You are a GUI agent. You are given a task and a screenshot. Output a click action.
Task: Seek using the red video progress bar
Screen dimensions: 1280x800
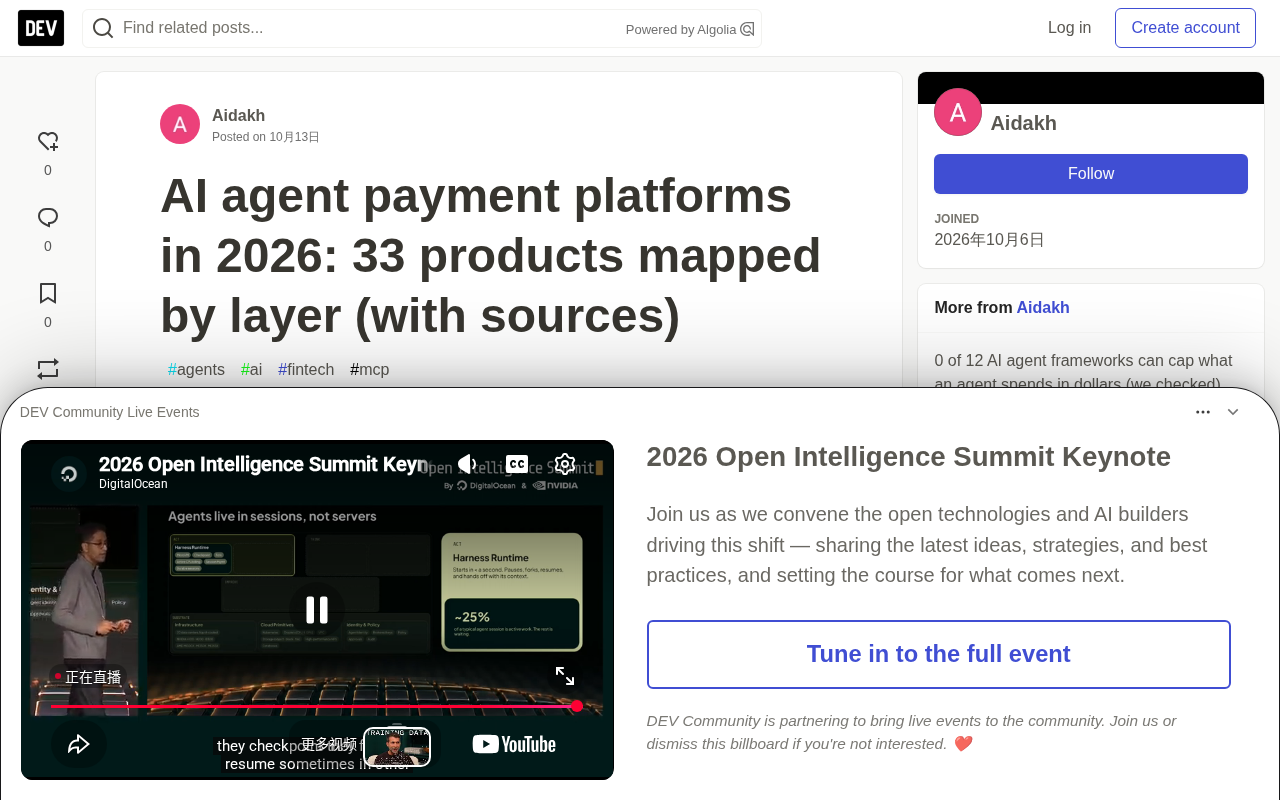pyautogui.click(x=314, y=706)
